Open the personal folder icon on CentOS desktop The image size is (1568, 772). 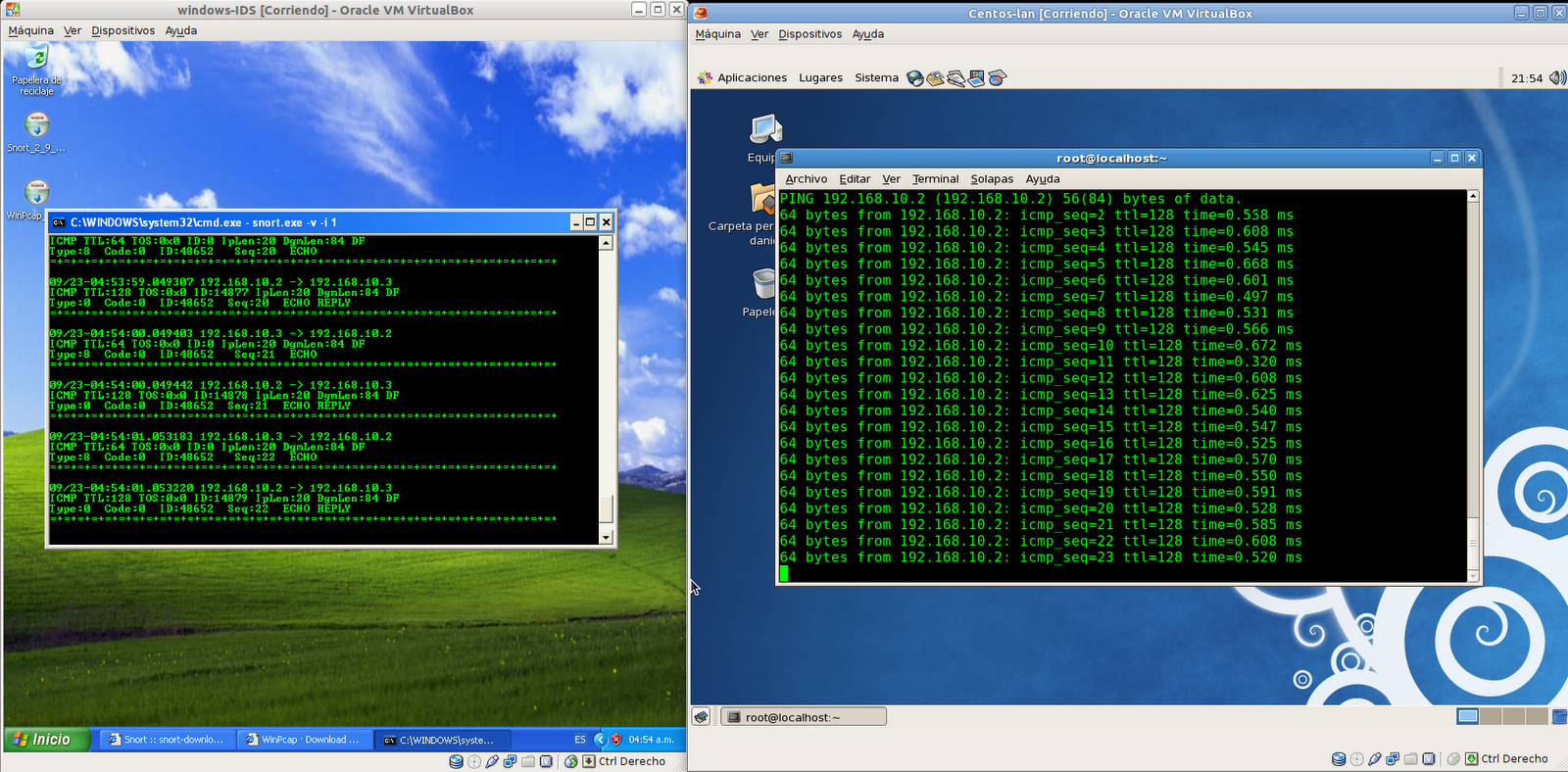pyautogui.click(x=763, y=198)
